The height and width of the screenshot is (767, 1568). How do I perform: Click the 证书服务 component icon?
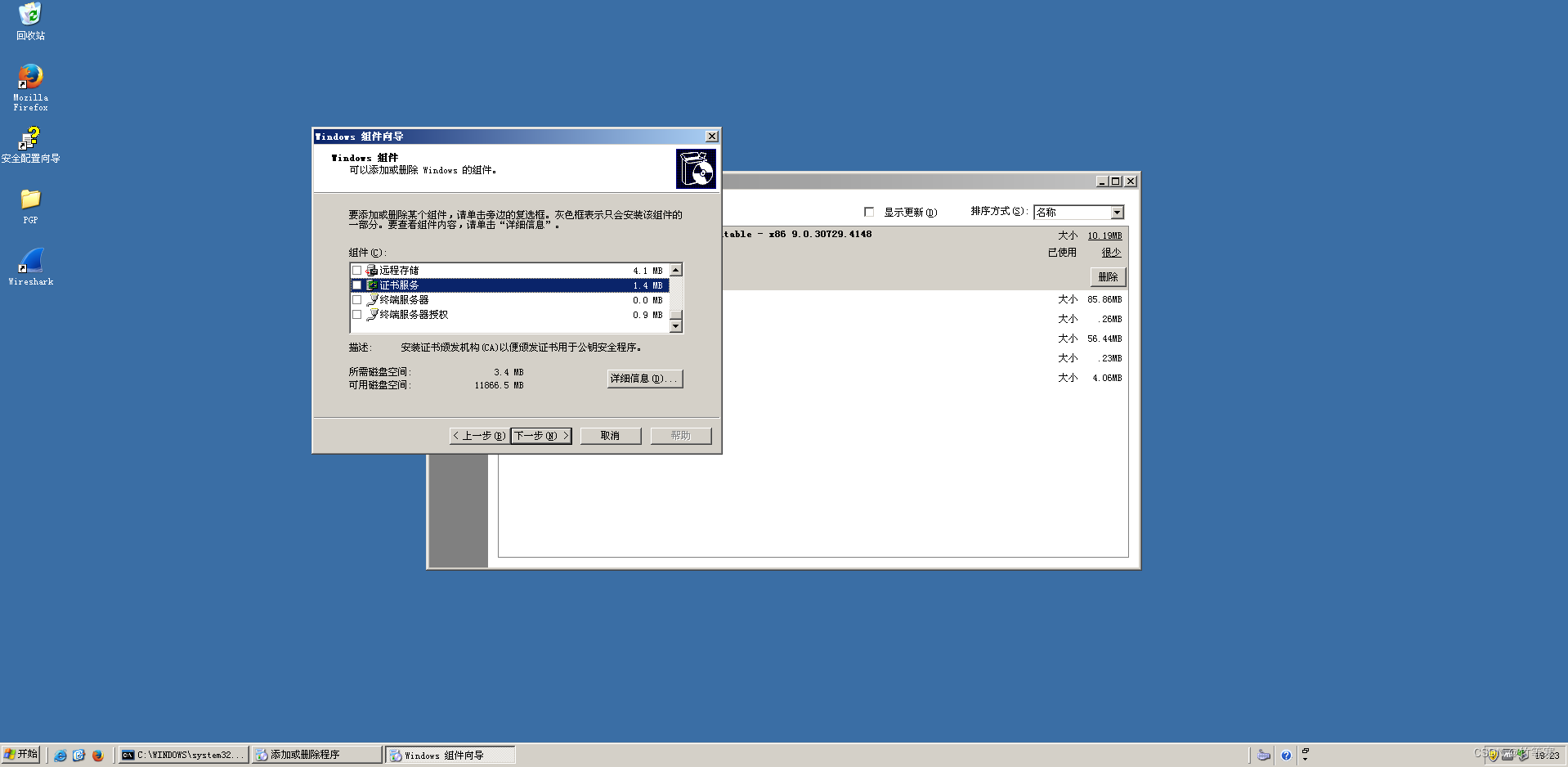click(x=371, y=285)
